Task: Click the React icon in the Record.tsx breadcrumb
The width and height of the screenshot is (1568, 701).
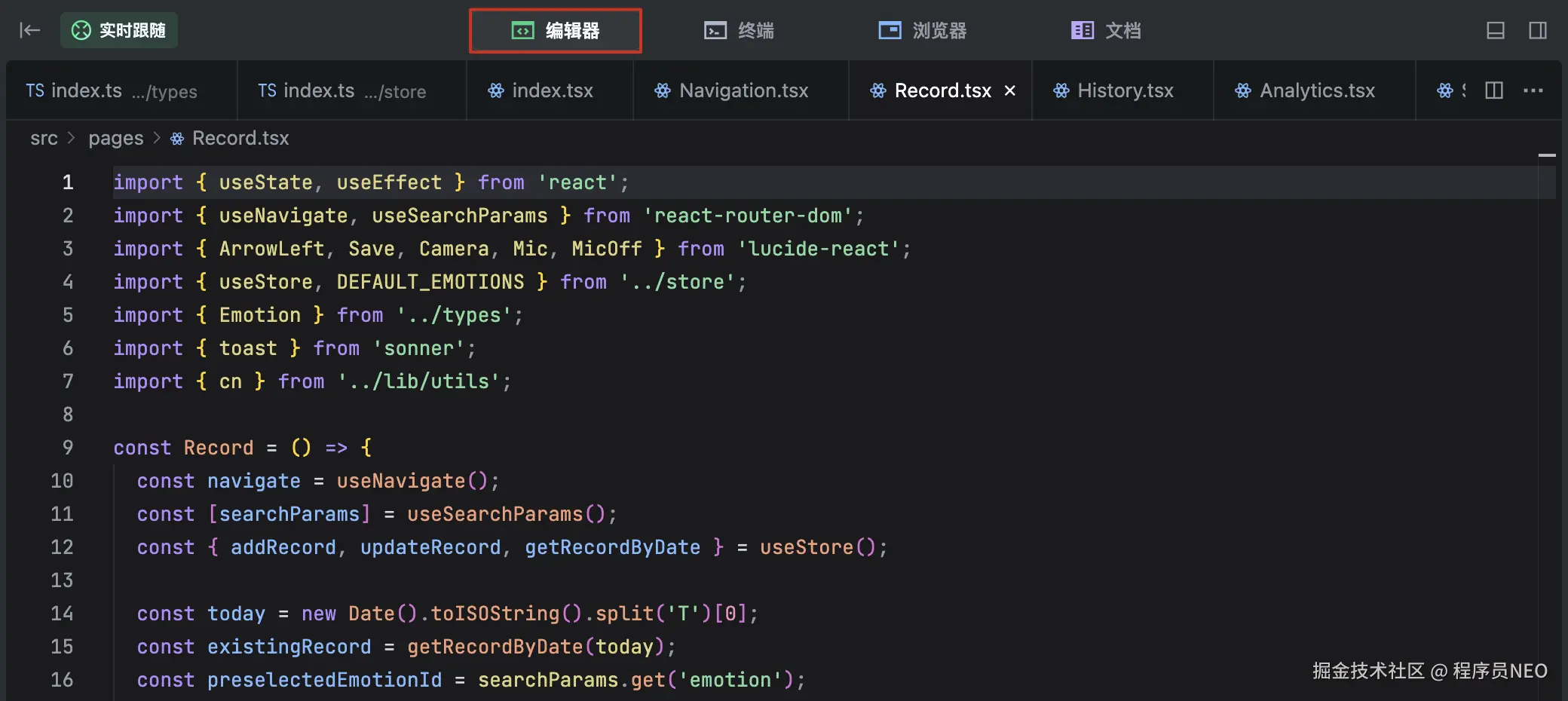Action: 177,139
